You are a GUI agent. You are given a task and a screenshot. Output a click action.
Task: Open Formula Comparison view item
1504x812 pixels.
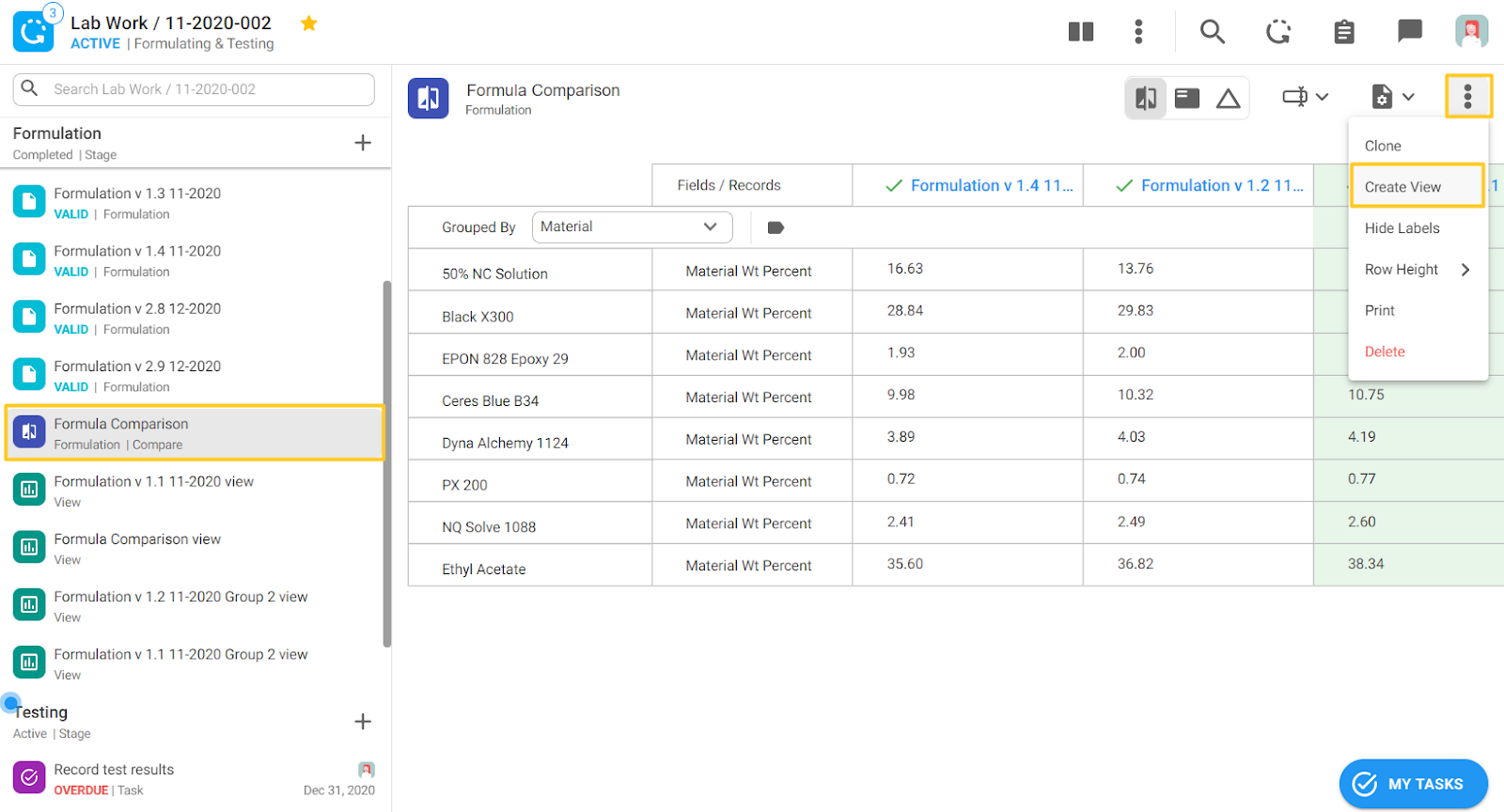pos(194,548)
